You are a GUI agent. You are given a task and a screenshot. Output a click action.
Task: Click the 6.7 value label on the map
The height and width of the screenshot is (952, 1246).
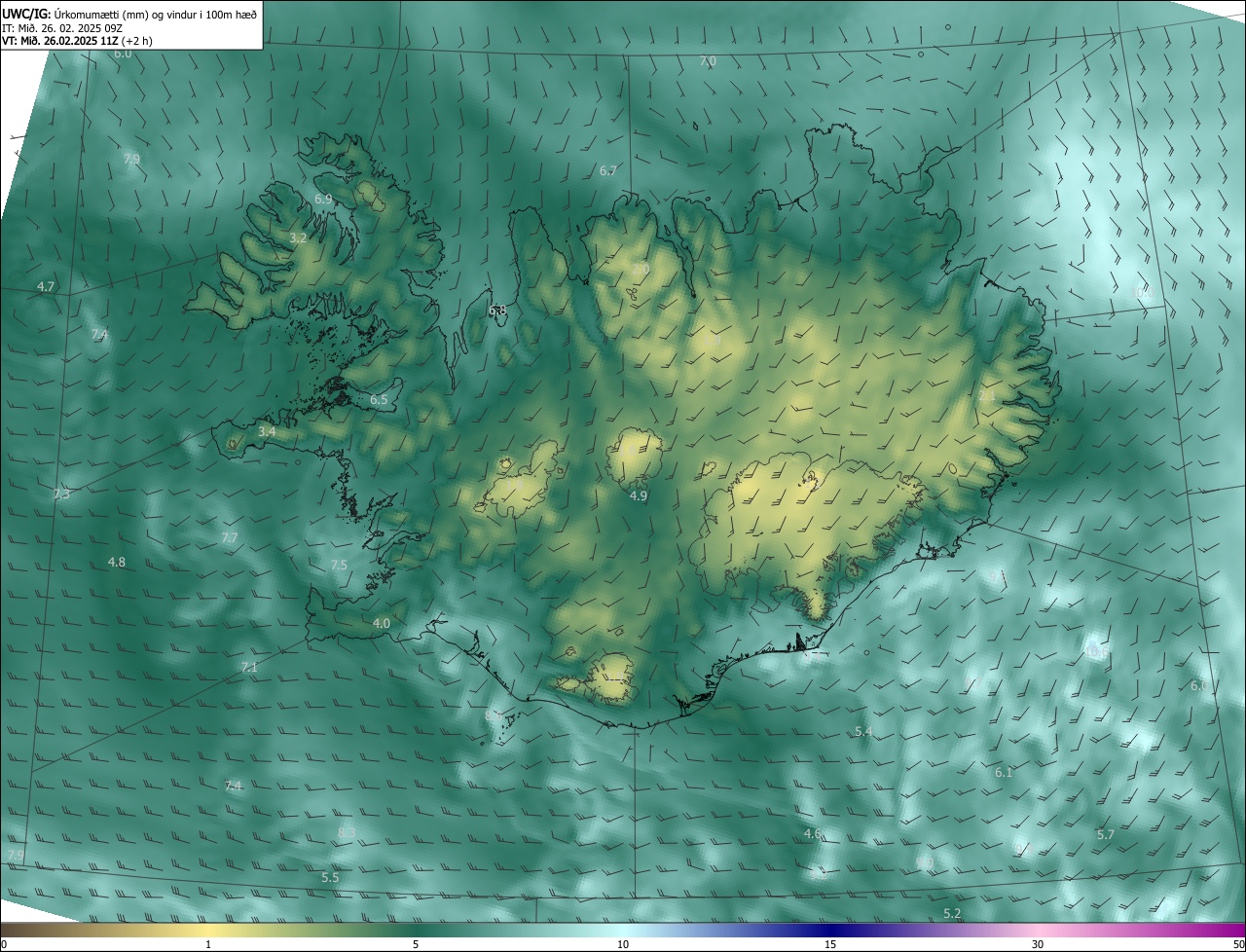point(607,170)
